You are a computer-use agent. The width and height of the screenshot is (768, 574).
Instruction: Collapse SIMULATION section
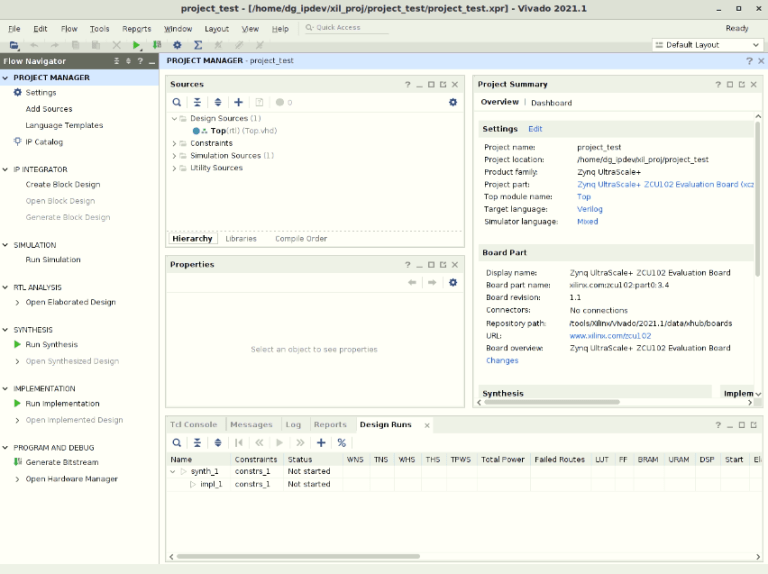coord(5,245)
